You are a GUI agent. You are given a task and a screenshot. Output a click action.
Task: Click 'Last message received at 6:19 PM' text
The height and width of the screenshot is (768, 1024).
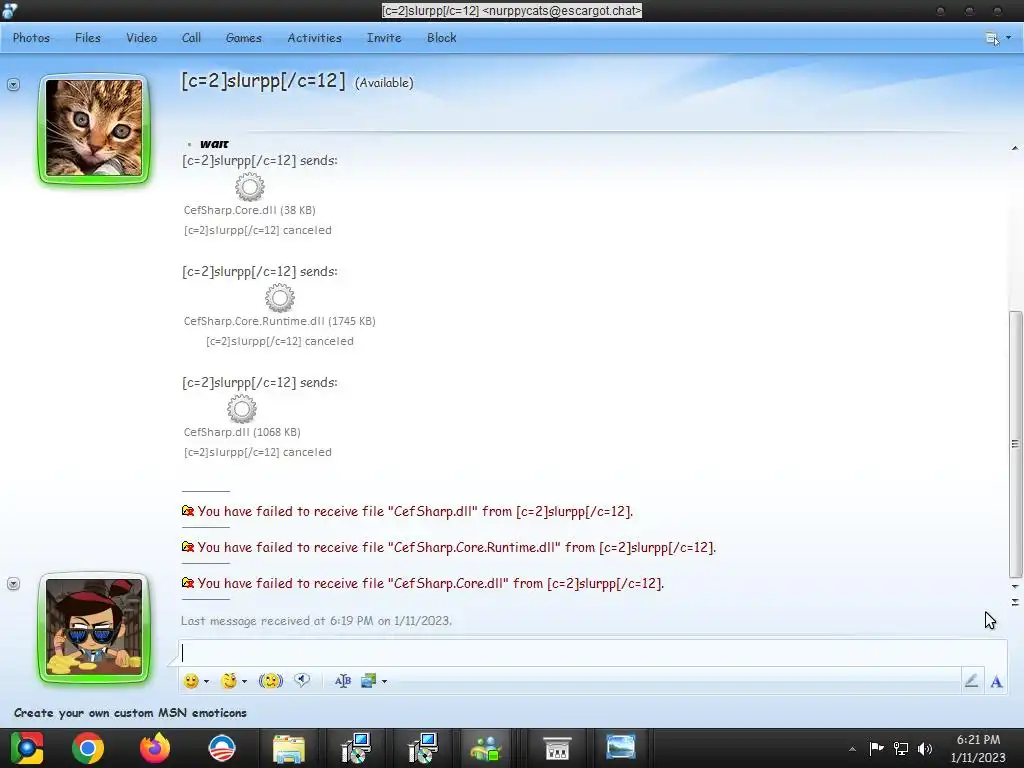click(x=316, y=620)
